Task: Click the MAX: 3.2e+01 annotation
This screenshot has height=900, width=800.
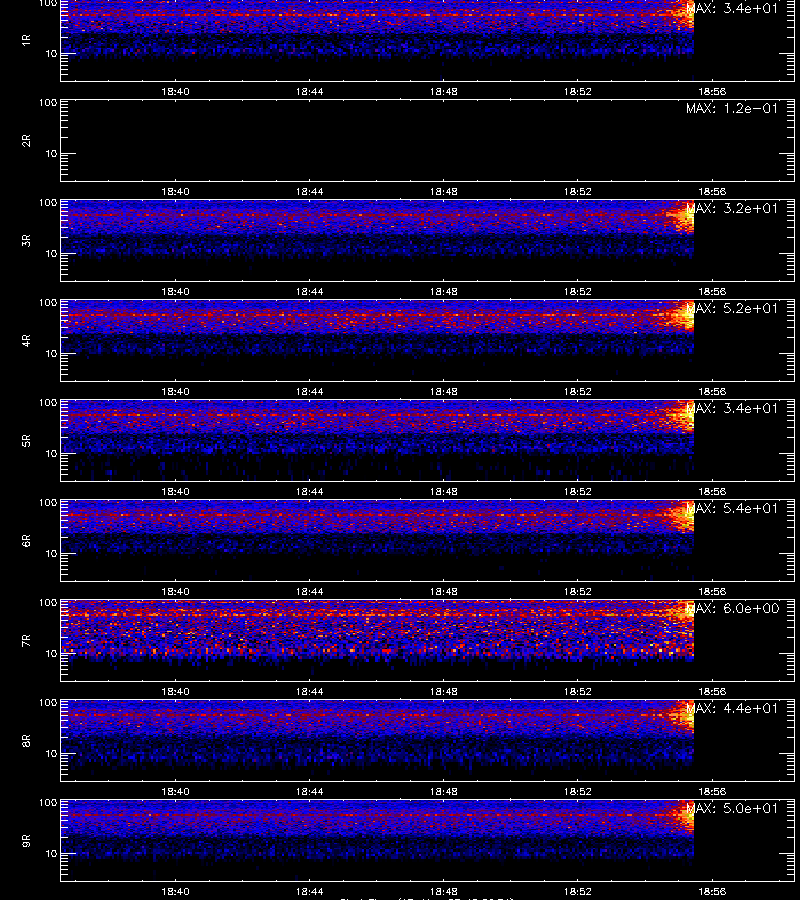Action: pos(732,208)
